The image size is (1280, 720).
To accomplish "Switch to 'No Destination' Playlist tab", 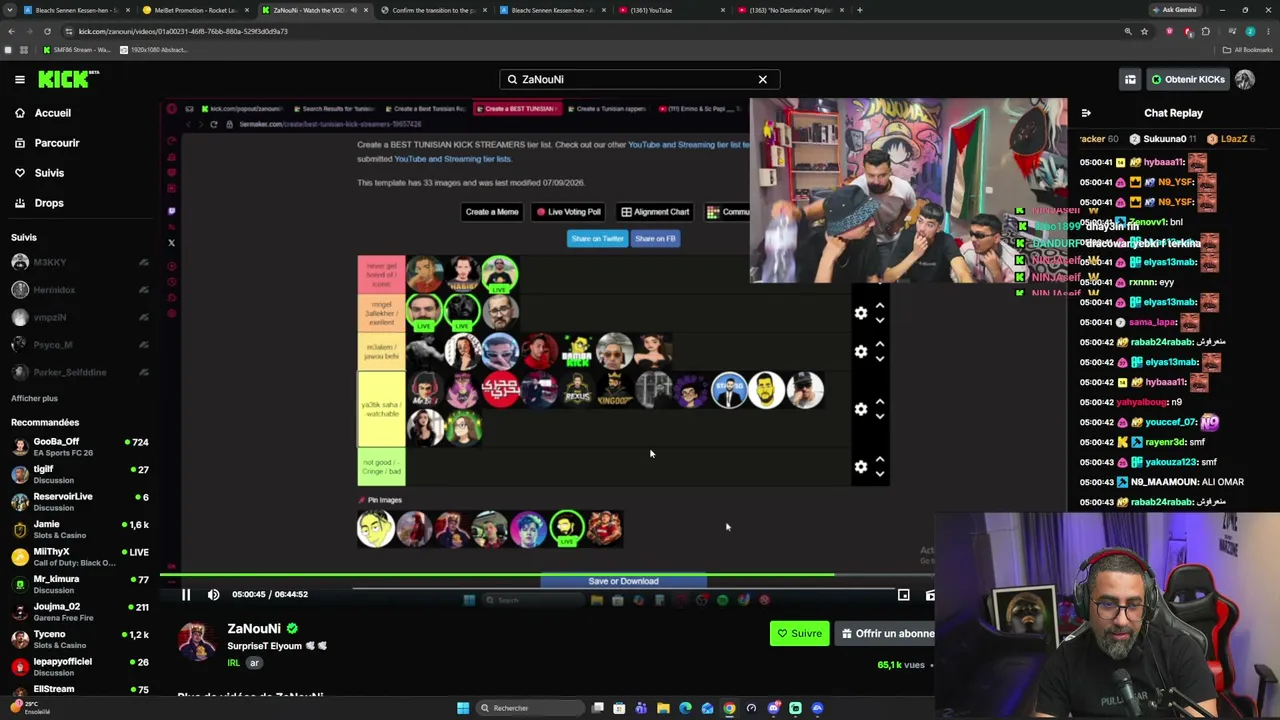I will coord(790,10).
